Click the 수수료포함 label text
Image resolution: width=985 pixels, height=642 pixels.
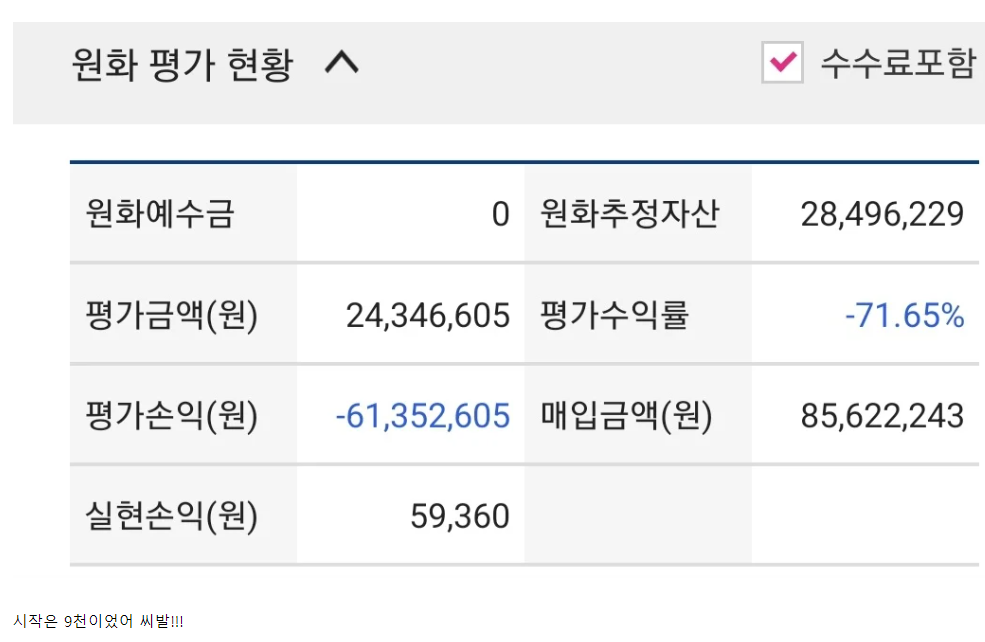[x=897, y=64]
